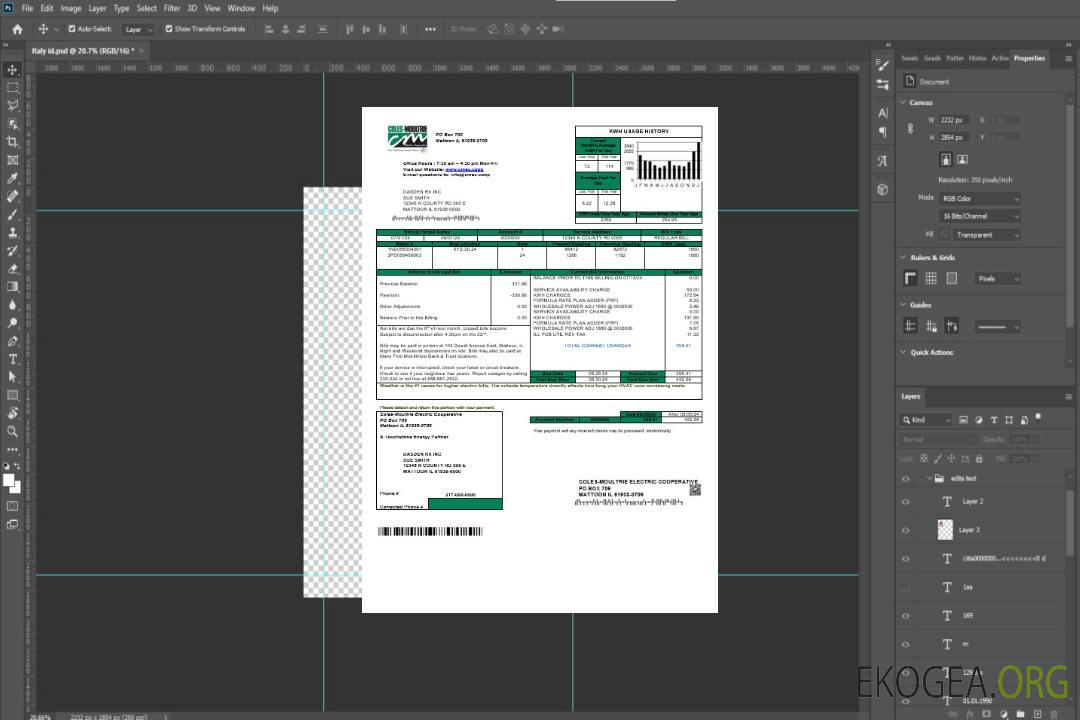
Task: Select the Rectangular Marquee tool
Action: point(12,88)
